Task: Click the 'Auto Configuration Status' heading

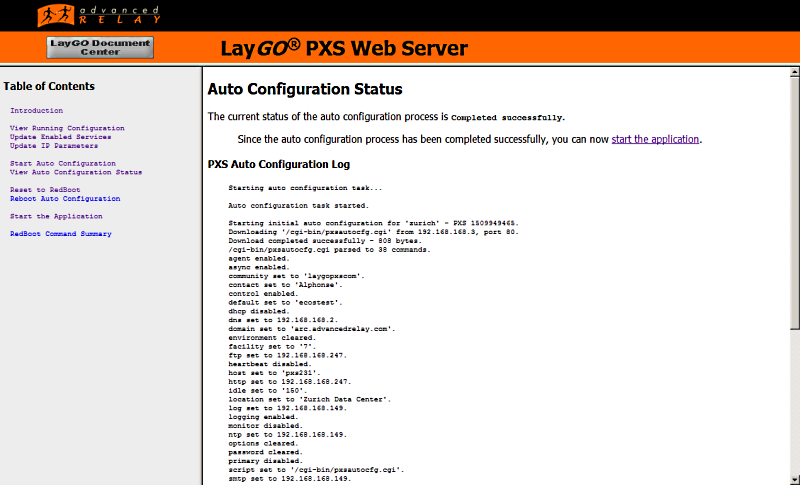Action: [x=305, y=89]
